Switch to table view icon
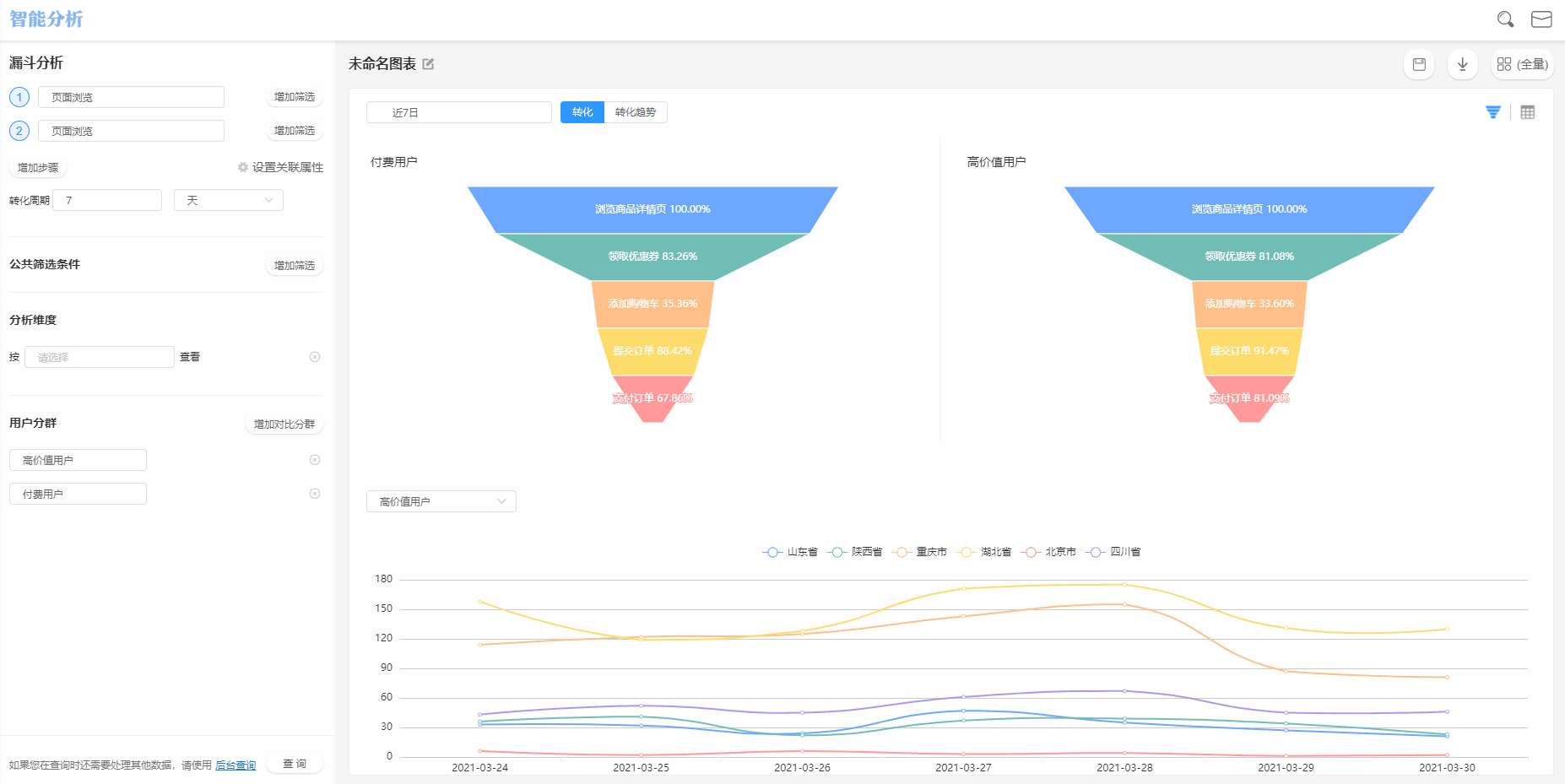This screenshot has height=784, width=1565. pos(1528,112)
